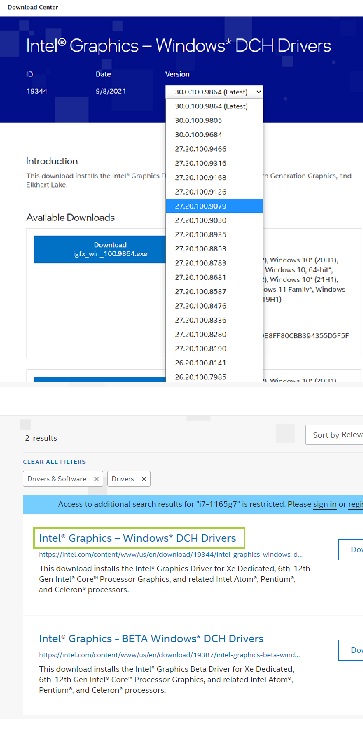Follow the sign in link
The image size is (363, 731).
tap(325, 504)
